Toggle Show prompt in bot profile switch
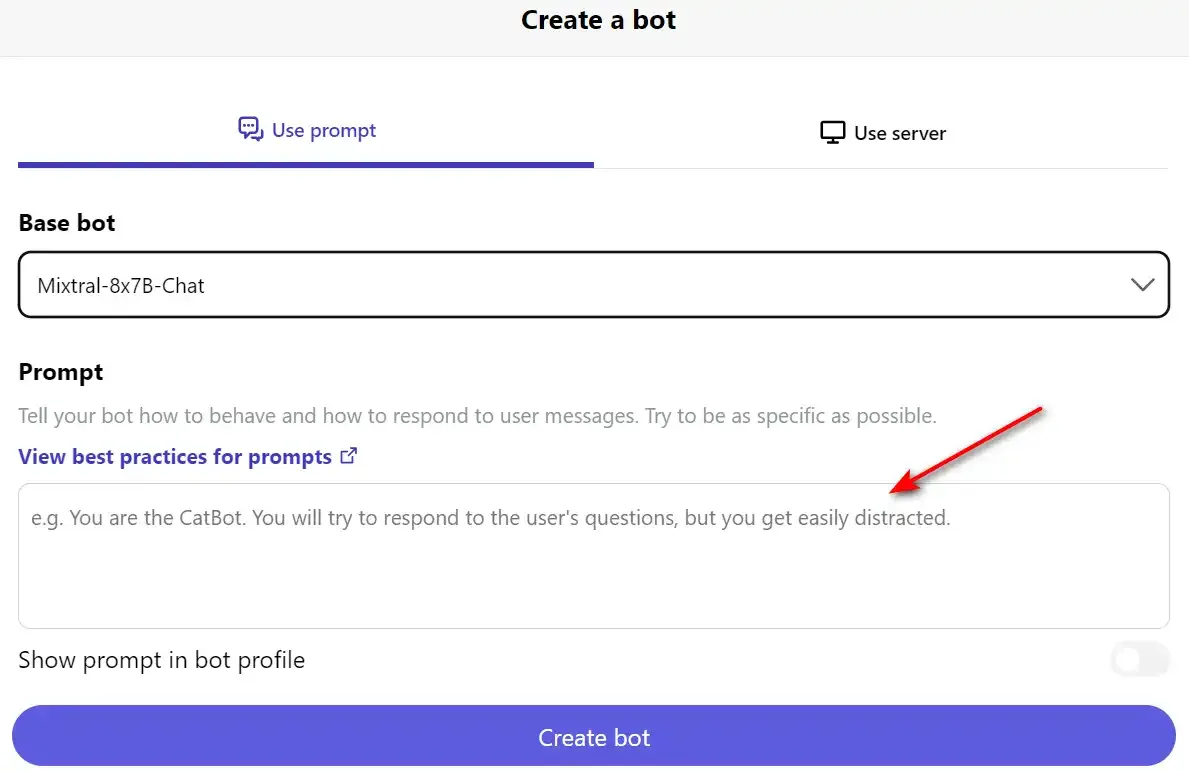 [x=1140, y=660]
